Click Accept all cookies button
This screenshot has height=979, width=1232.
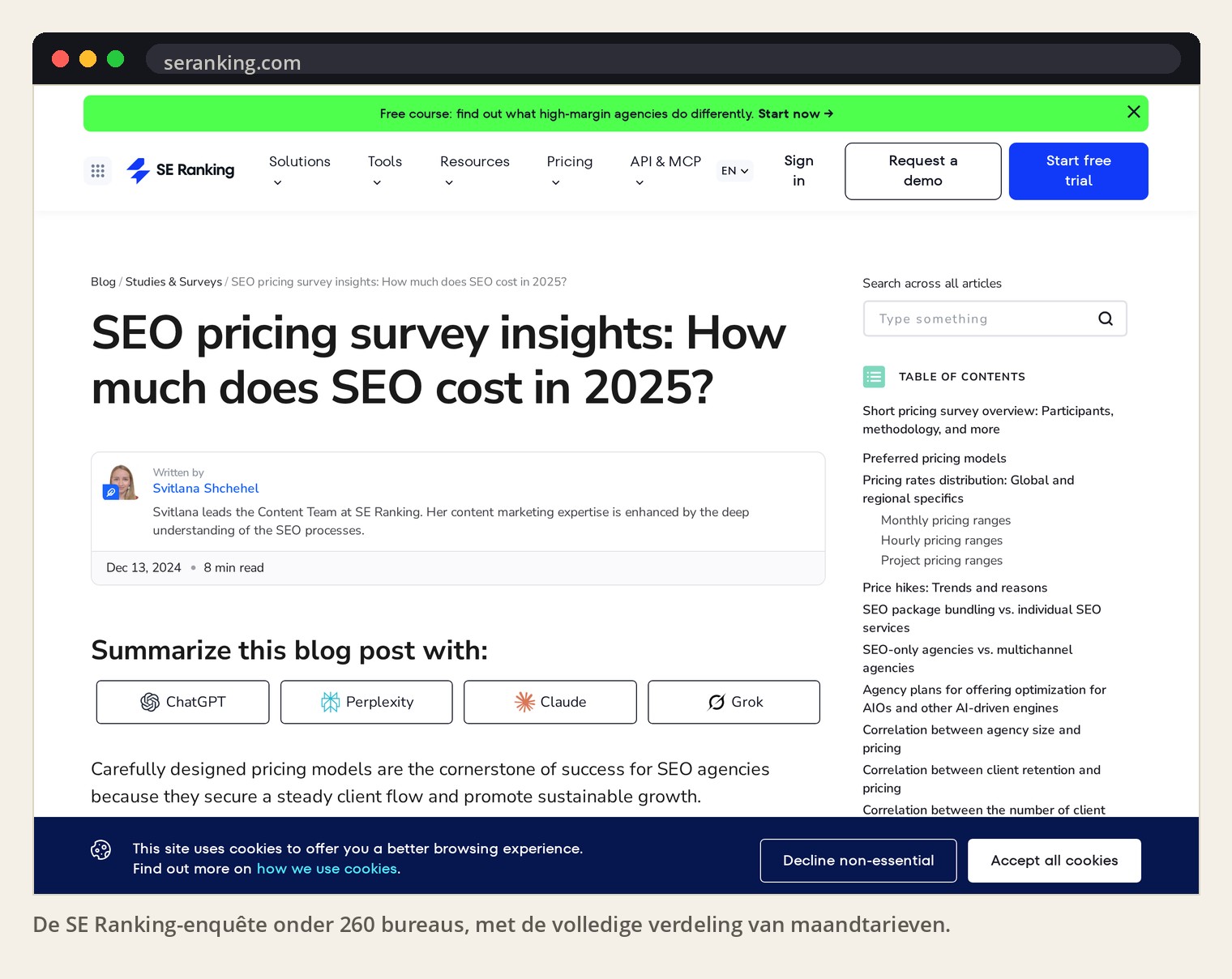click(x=1054, y=861)
